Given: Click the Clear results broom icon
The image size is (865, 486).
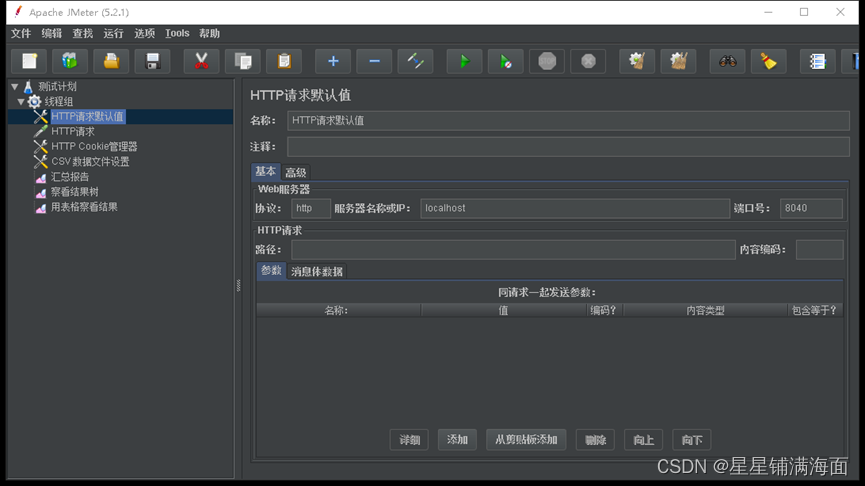Looking at the screenshot, I should [637, 61].
